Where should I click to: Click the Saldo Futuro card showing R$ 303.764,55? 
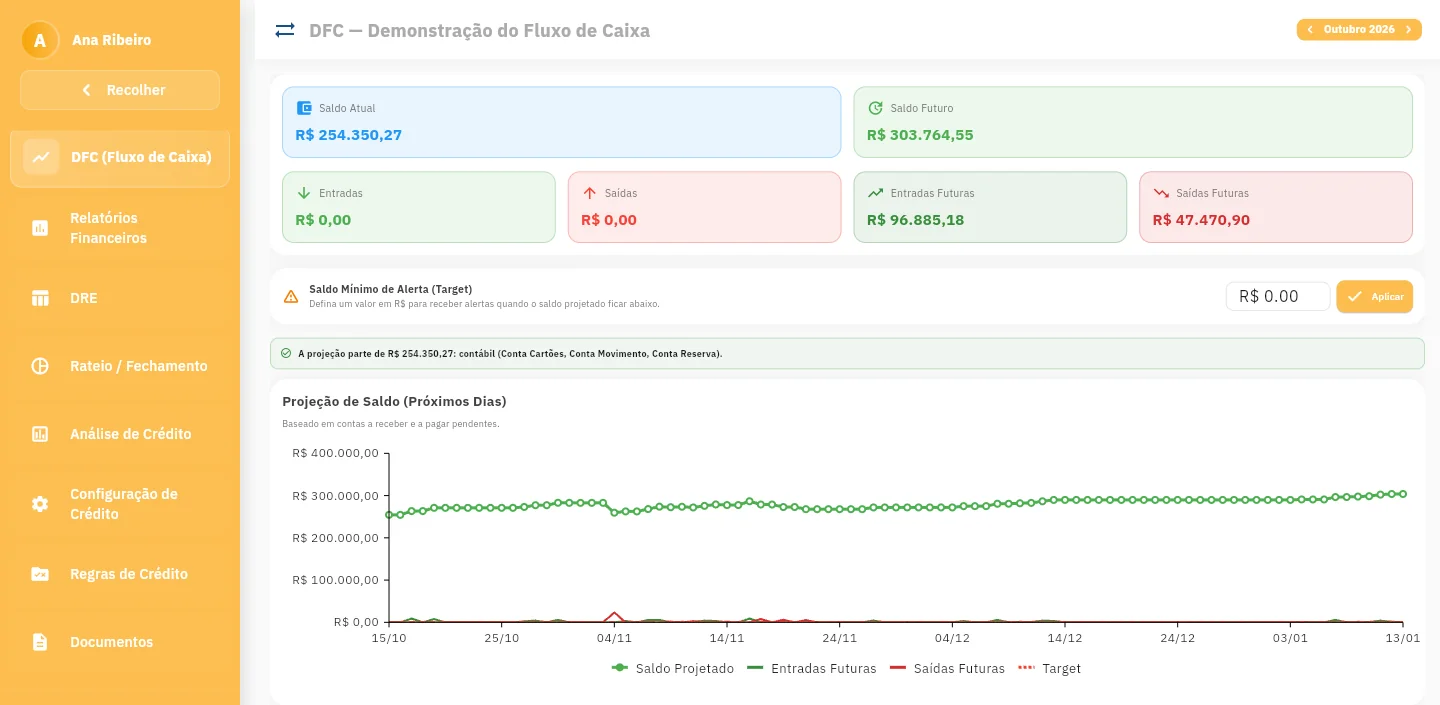tap(1133, 122)
